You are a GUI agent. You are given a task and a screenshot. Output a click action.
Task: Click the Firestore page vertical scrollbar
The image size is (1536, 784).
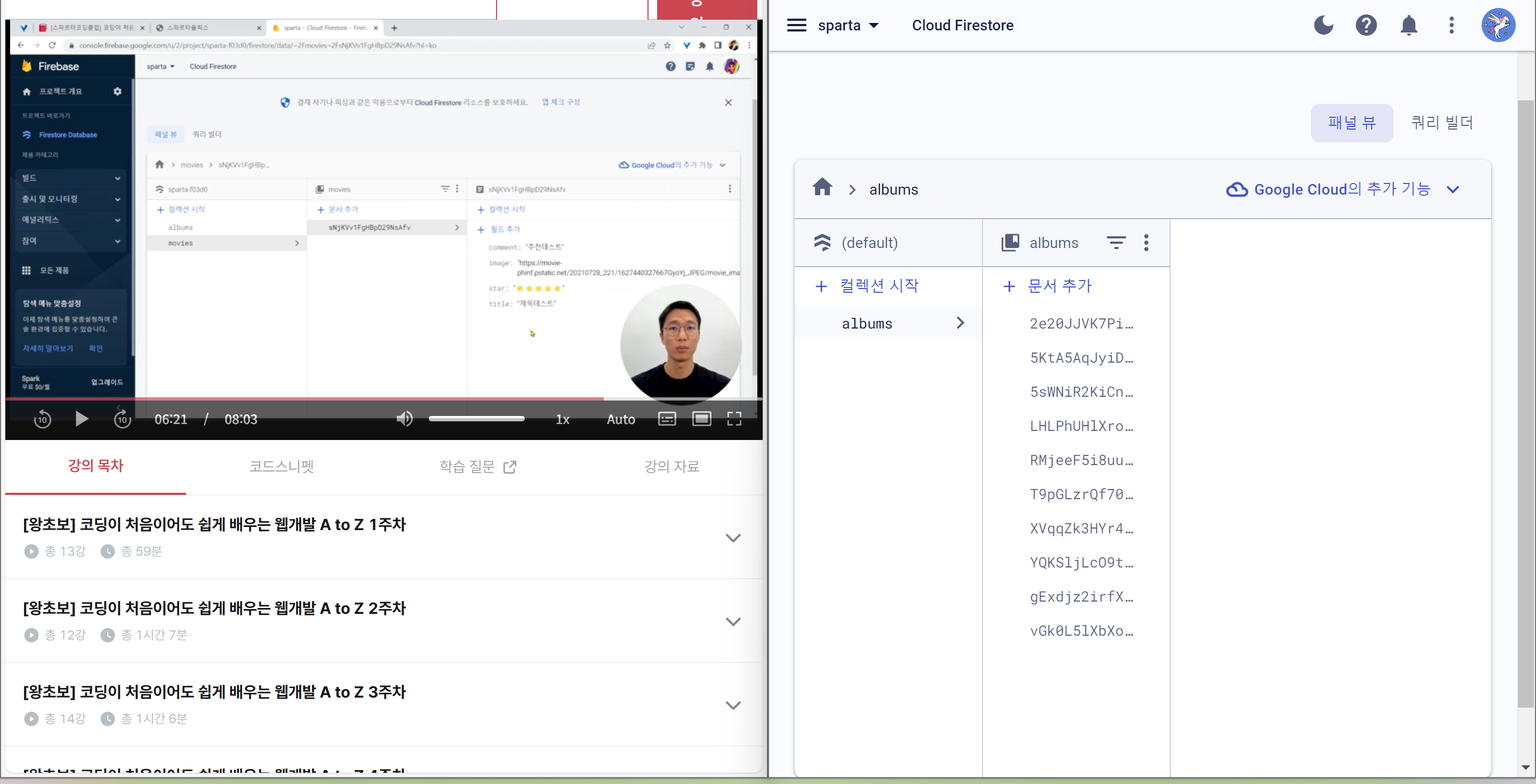click(x=1525, y=404)
